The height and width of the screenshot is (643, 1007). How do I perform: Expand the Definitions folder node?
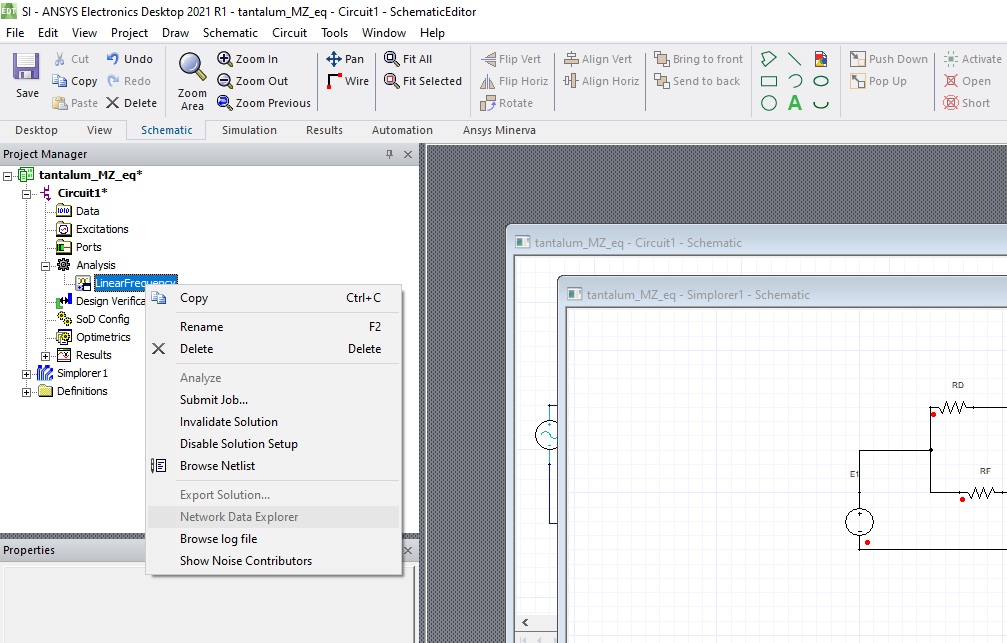tap(27, 391)
